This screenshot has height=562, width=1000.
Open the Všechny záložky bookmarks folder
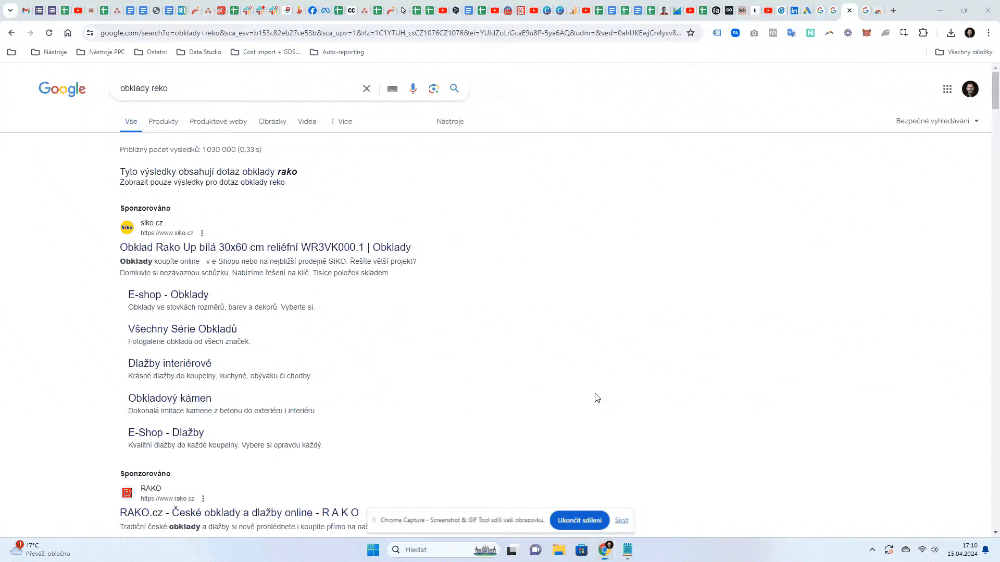click(963, 52)
